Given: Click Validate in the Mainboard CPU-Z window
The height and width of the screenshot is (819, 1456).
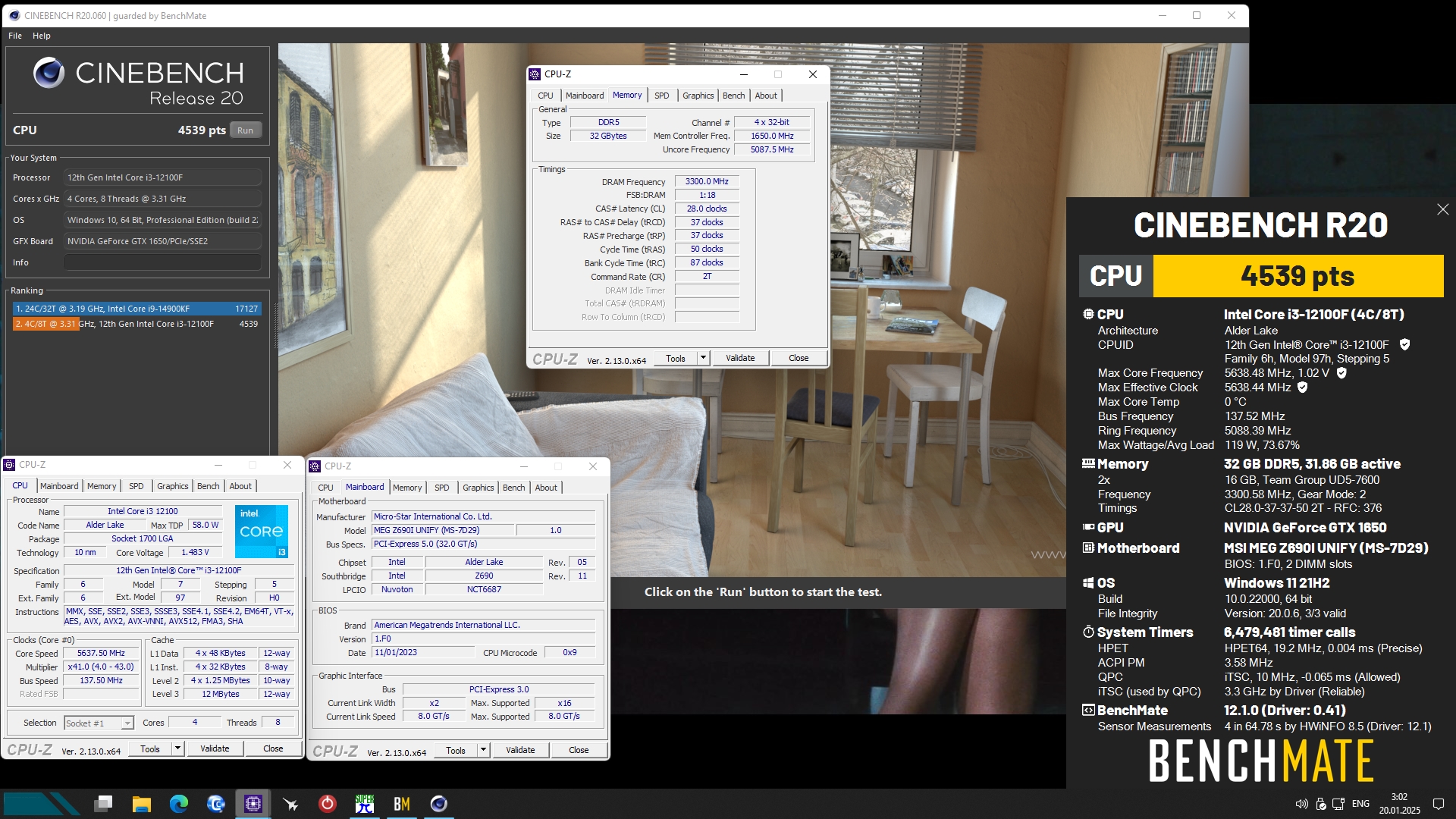Looking at the screenshot, I should [520, 750].
